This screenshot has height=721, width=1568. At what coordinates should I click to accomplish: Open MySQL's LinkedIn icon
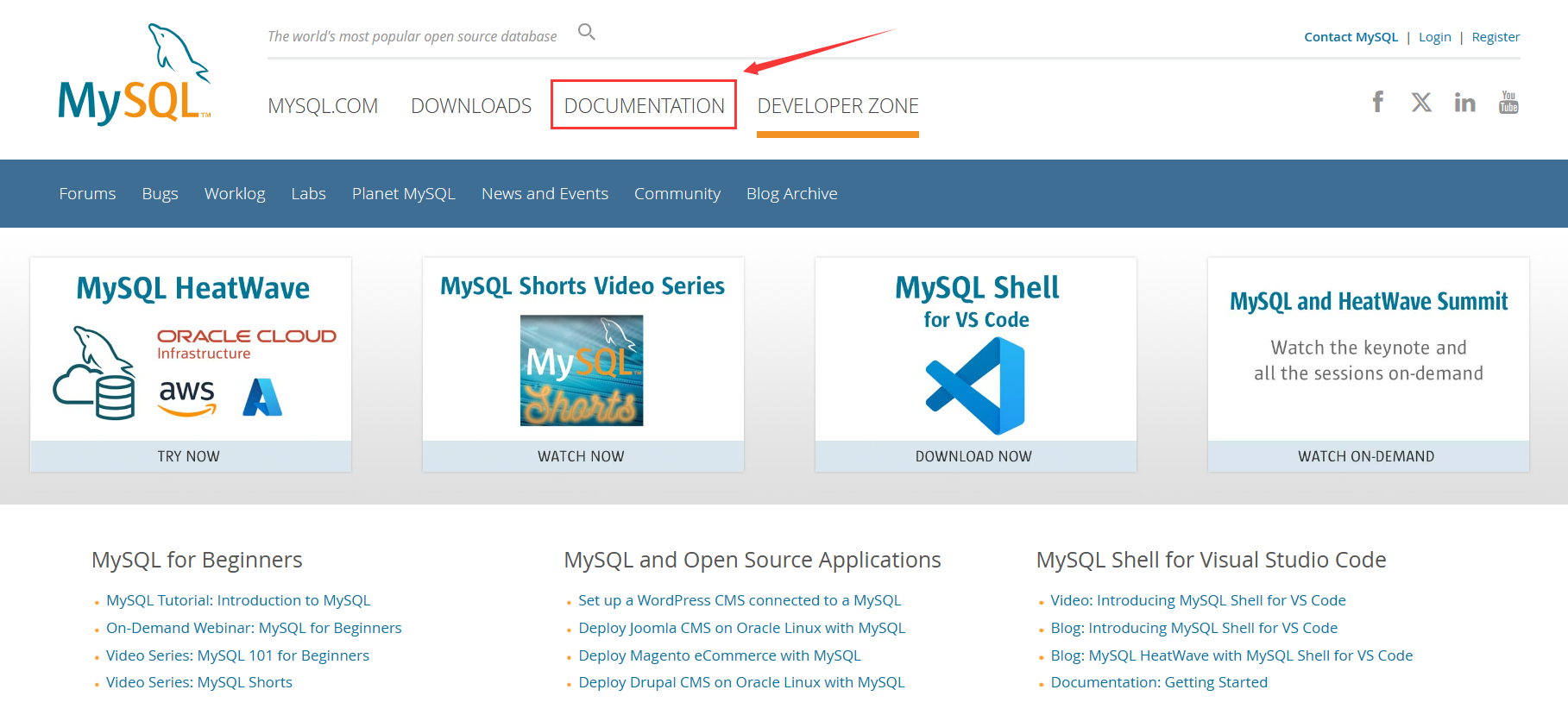1464,103
